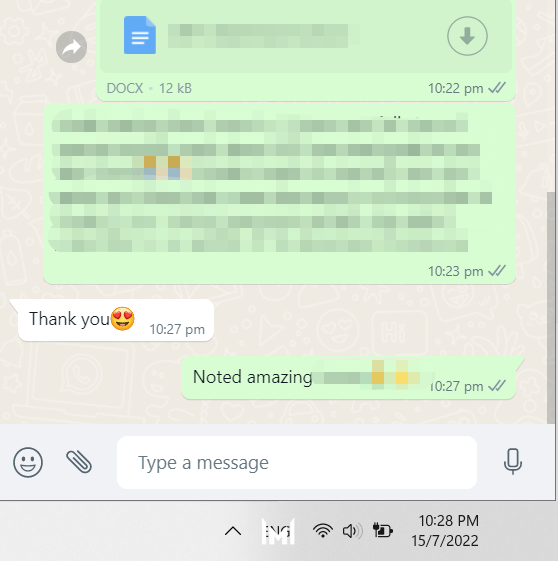This screenshot has width=558, height=561.
Task: Click the blue document file icon
Action: 140,35
